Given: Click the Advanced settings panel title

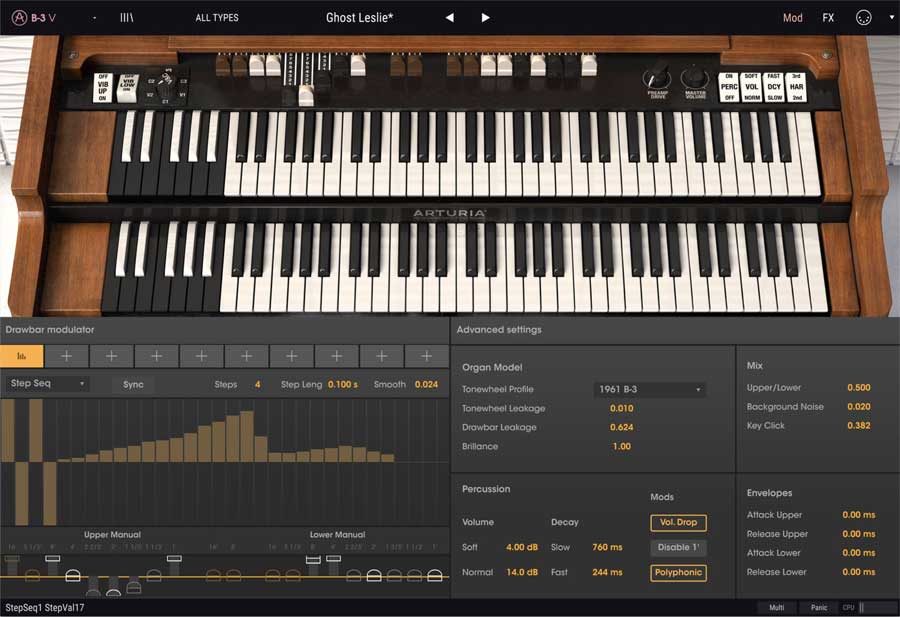Looking at the screenshot, I should [x=499, y=330].
